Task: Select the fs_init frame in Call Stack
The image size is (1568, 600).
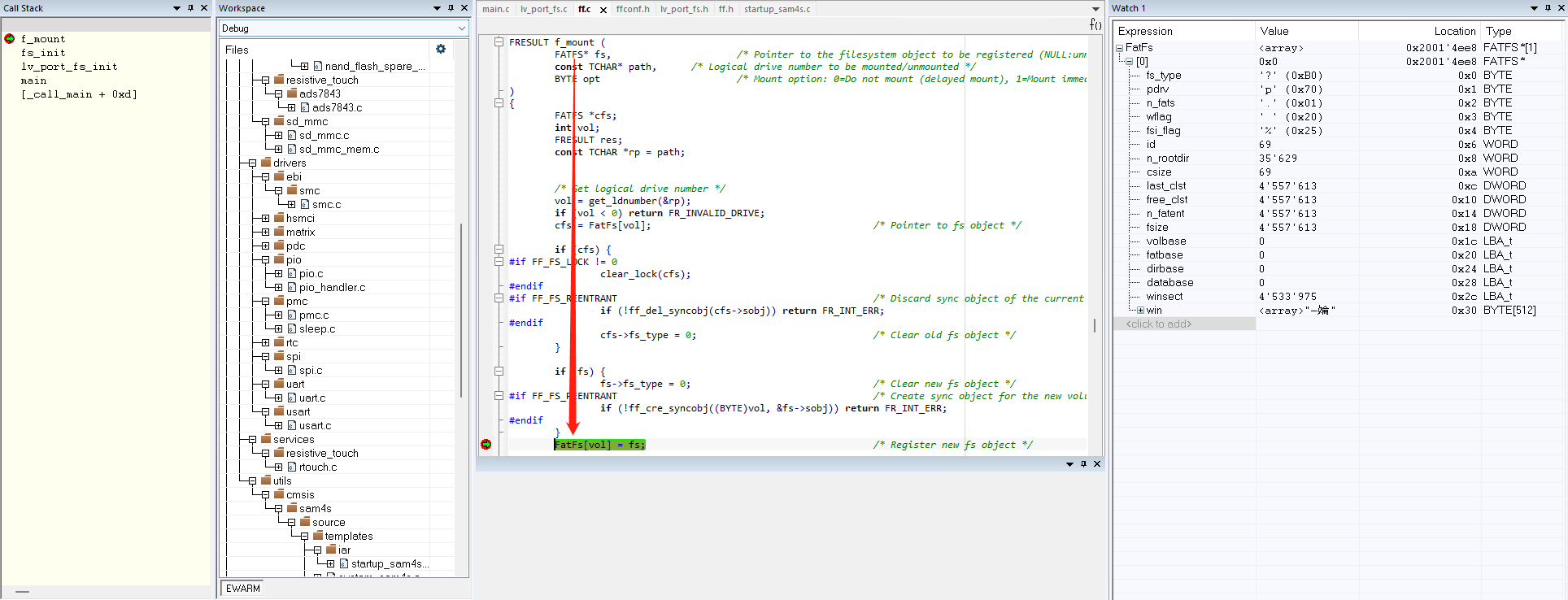Action: [x=43, y=53]
